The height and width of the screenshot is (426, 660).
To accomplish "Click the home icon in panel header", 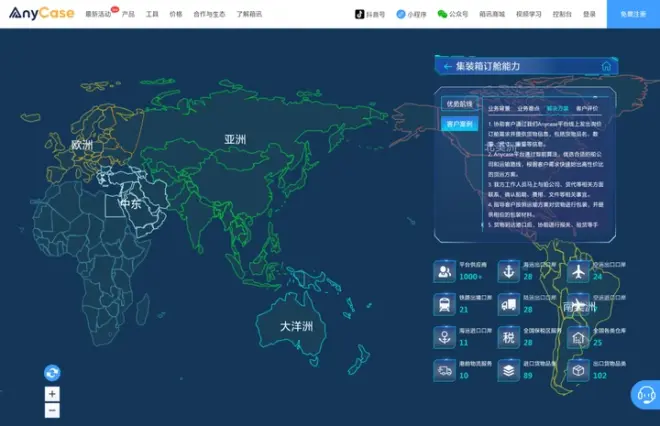I will coord(606,67).
